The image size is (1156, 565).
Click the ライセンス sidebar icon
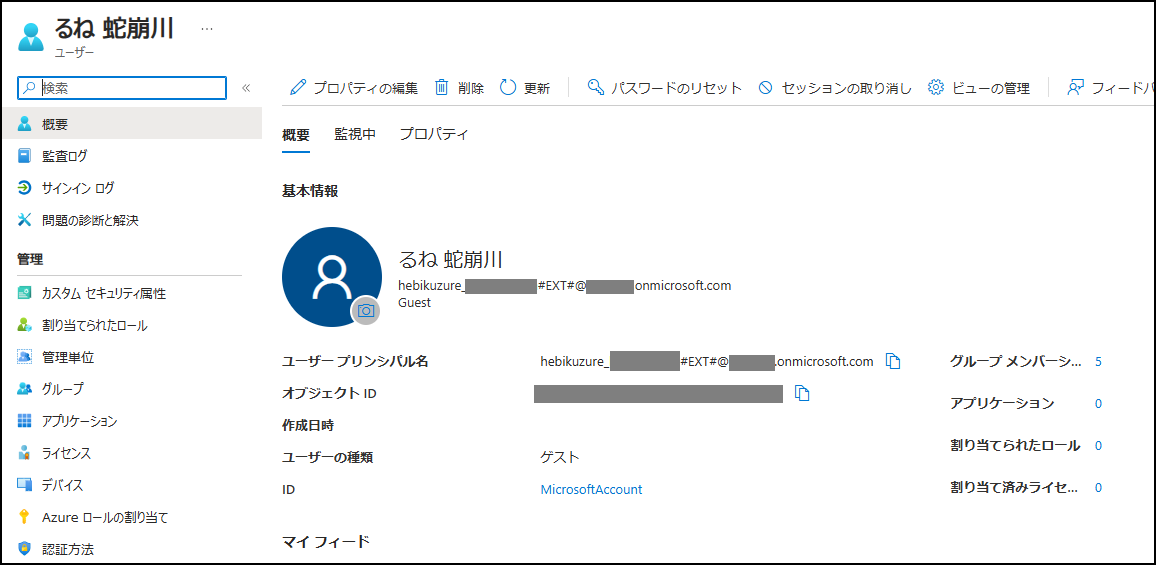pos(25,453)
